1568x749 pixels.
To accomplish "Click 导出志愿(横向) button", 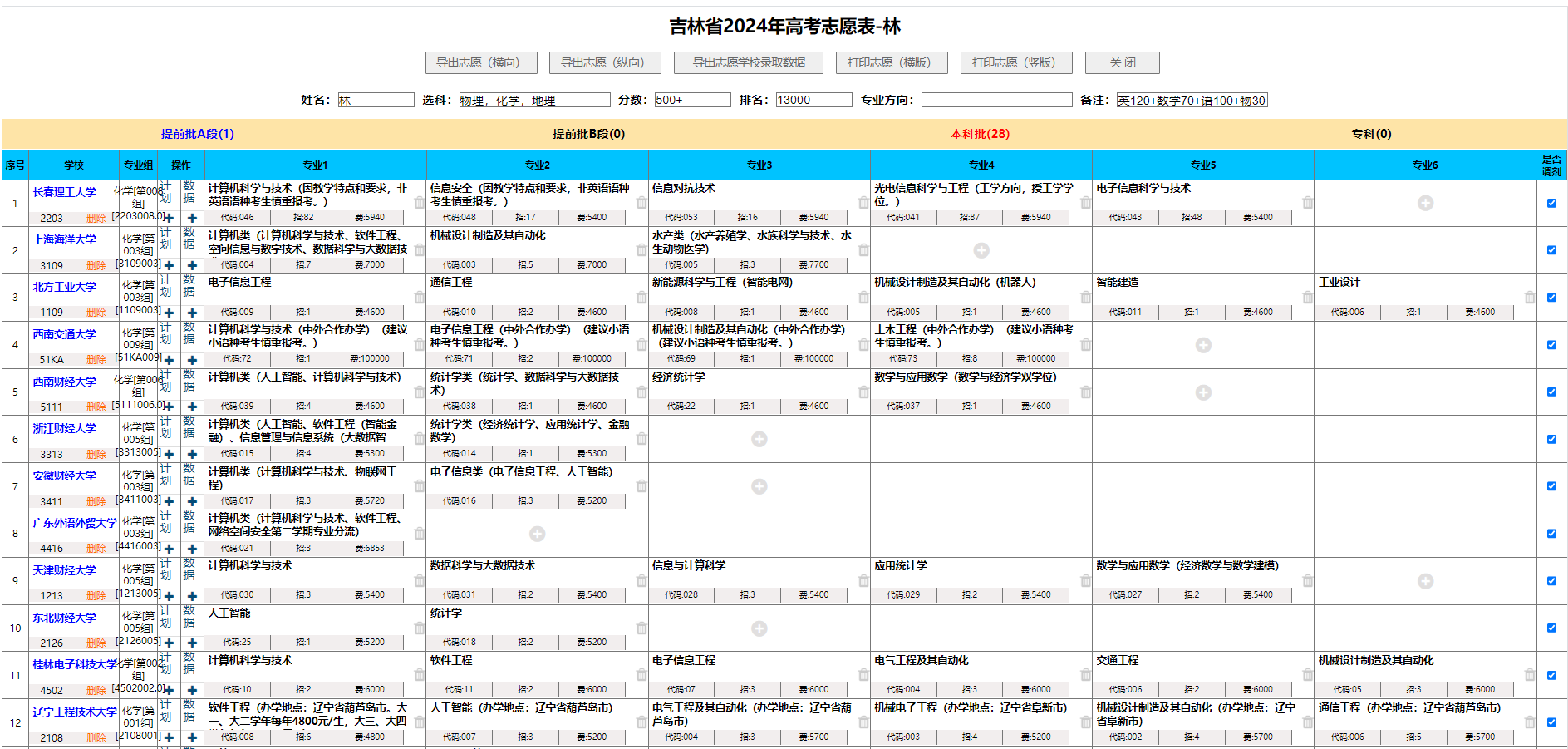I will (481, 62).
